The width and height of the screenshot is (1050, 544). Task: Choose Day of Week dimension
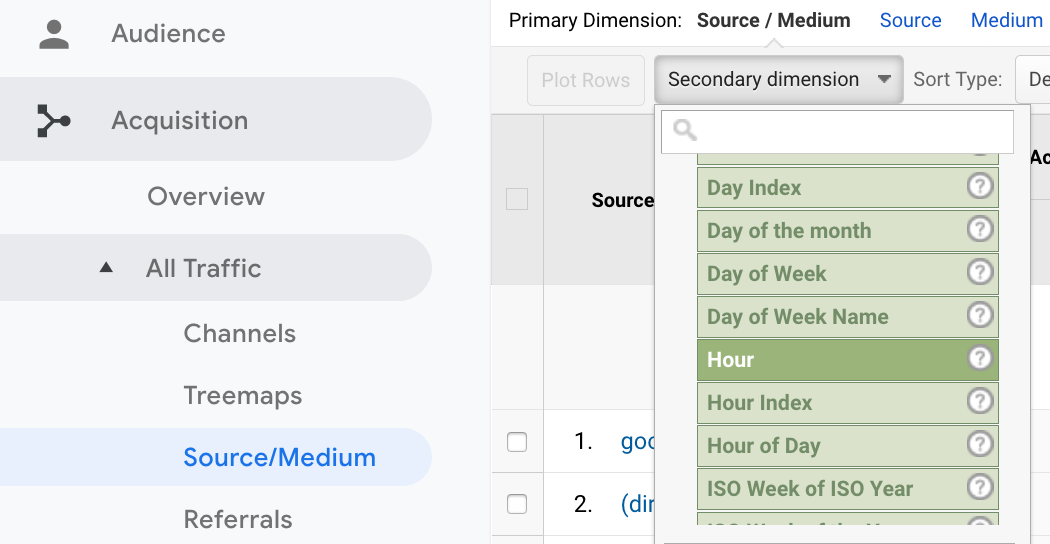(848, 273)
